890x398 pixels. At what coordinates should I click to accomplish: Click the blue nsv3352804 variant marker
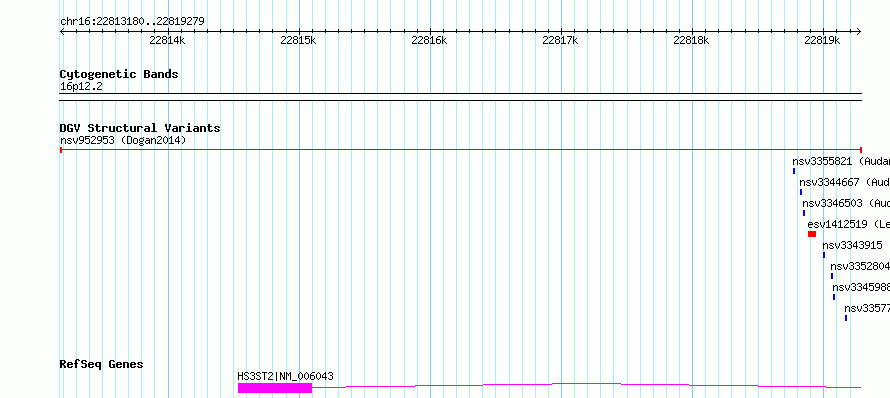point(832,276)
